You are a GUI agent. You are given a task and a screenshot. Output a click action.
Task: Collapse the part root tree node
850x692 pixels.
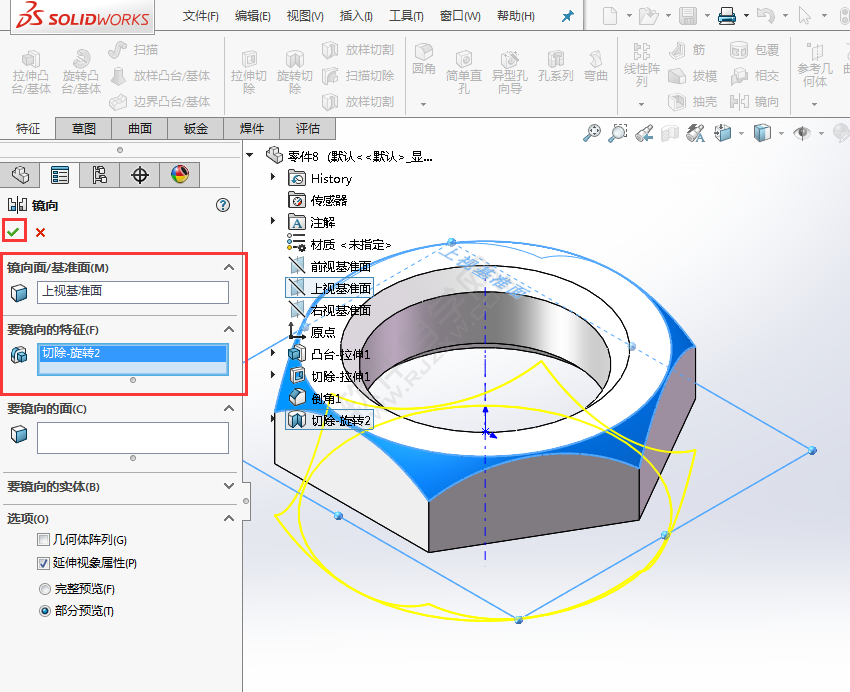(250, 156)
